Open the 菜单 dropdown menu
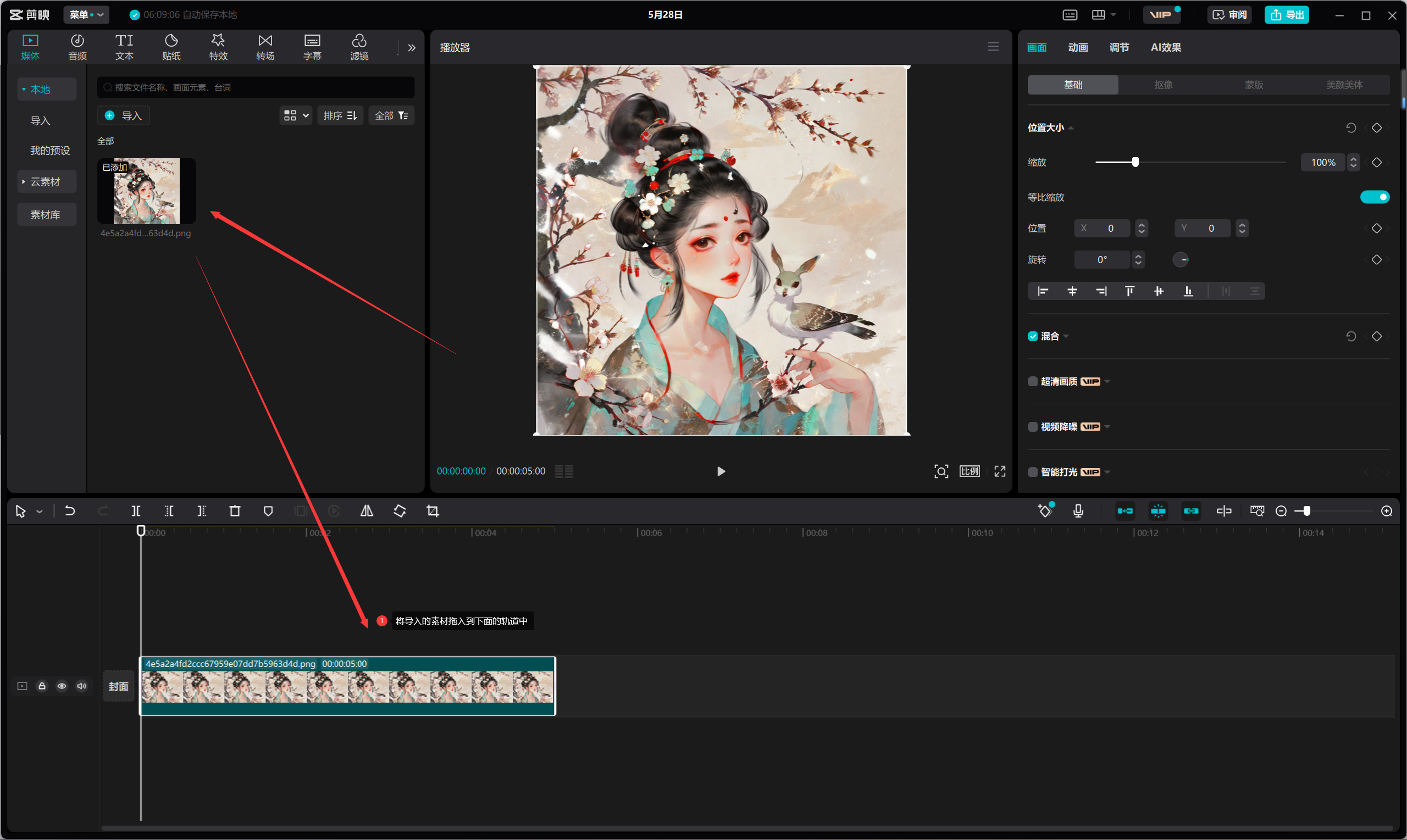1407x840 pixels. point(86,15)
